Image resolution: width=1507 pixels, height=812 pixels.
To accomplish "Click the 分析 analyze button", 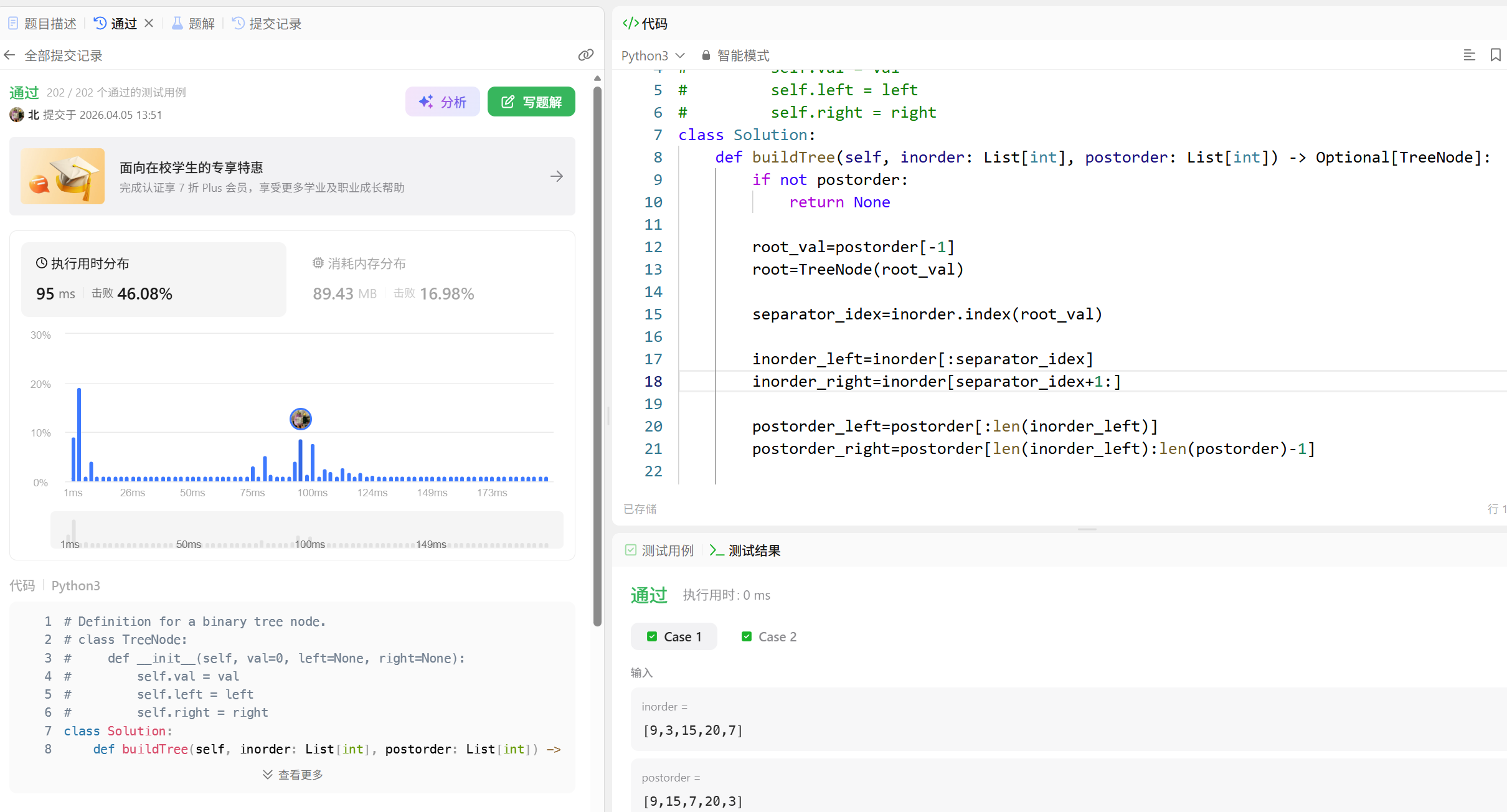I will click(x=442, y=101).
